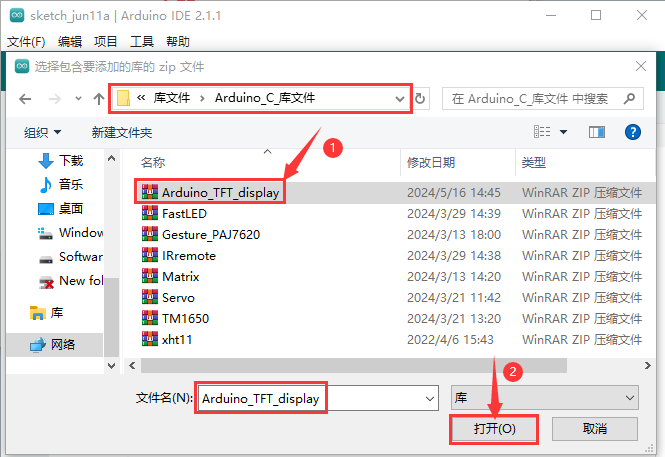665x457 pixels.
Task: Click the xht11 zip file icon
Action: [x=150, y=339]
